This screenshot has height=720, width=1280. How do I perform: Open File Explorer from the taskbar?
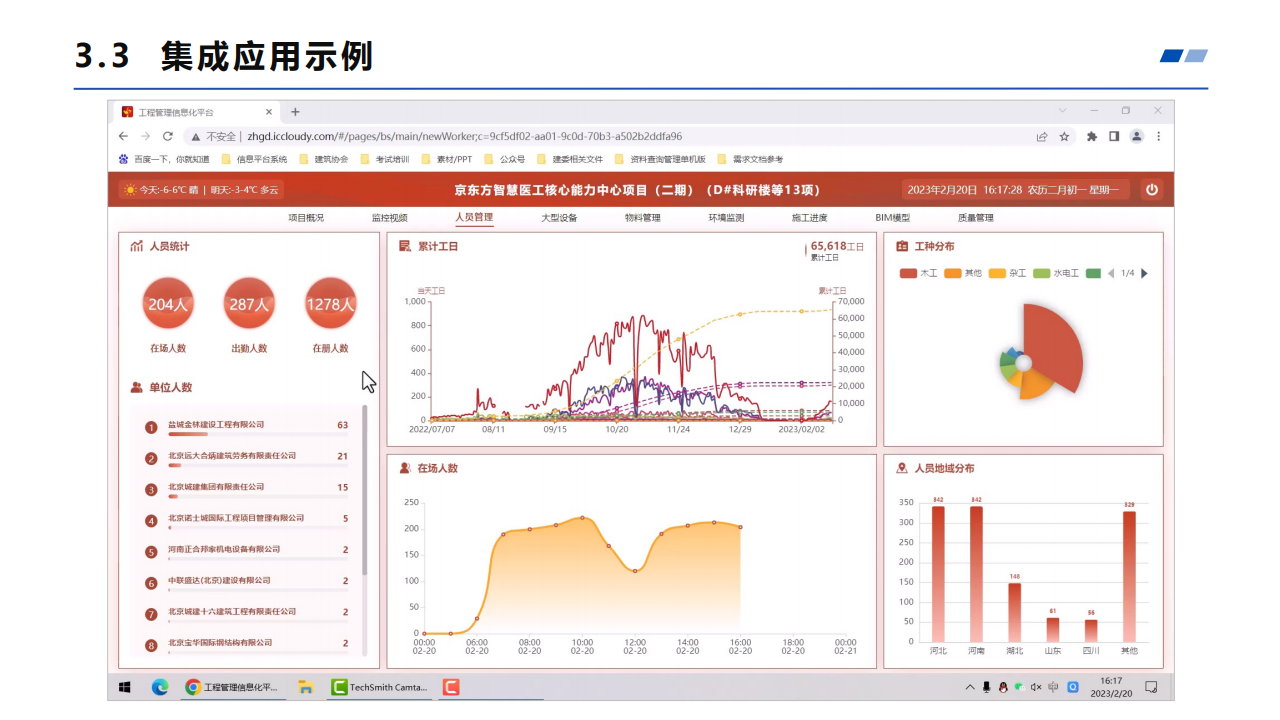click(x=306, y=687)
